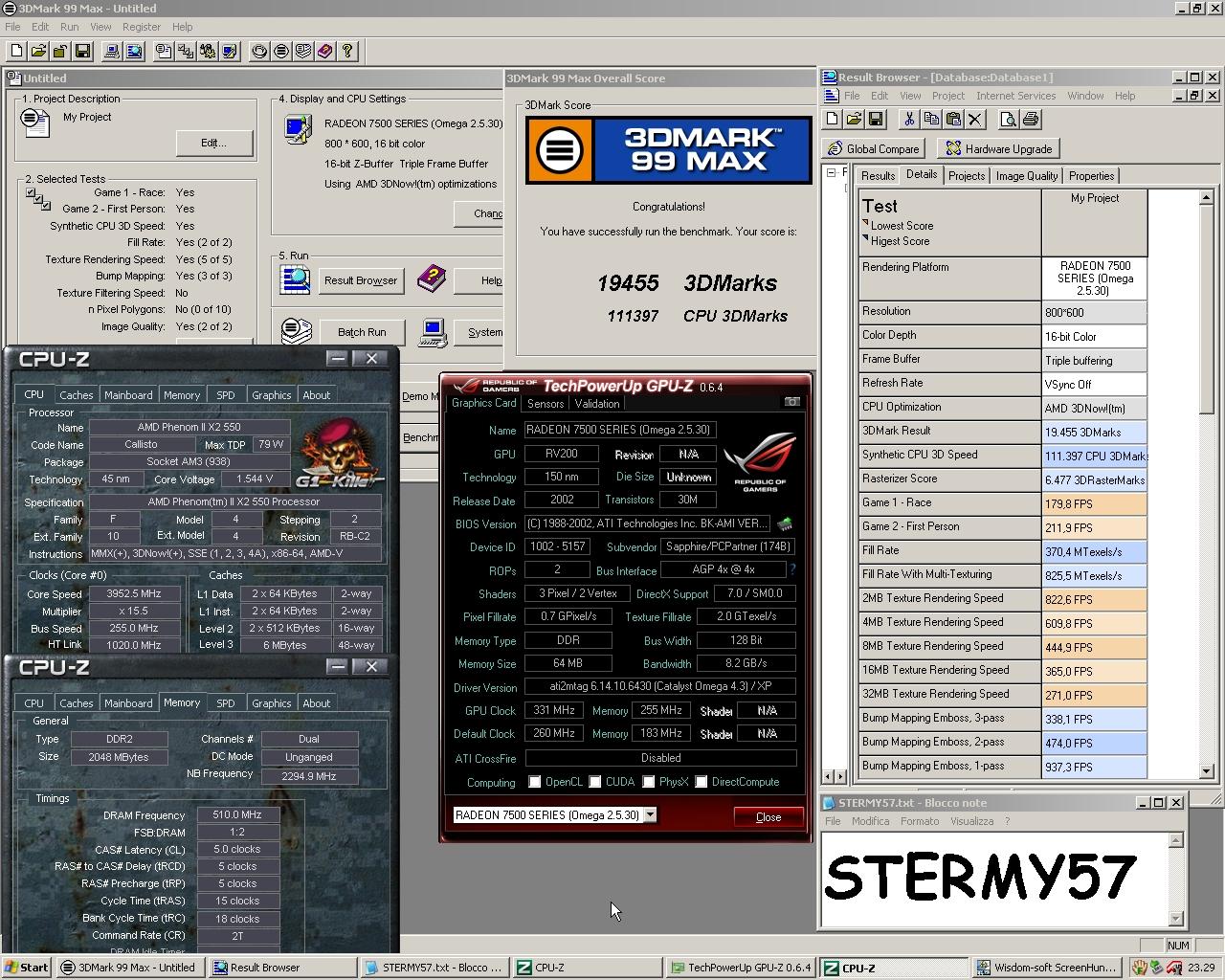1225x980 pixels.
Task: Open the Result Browser icon in 3DMark toolbar
Action: pos(134,51)
